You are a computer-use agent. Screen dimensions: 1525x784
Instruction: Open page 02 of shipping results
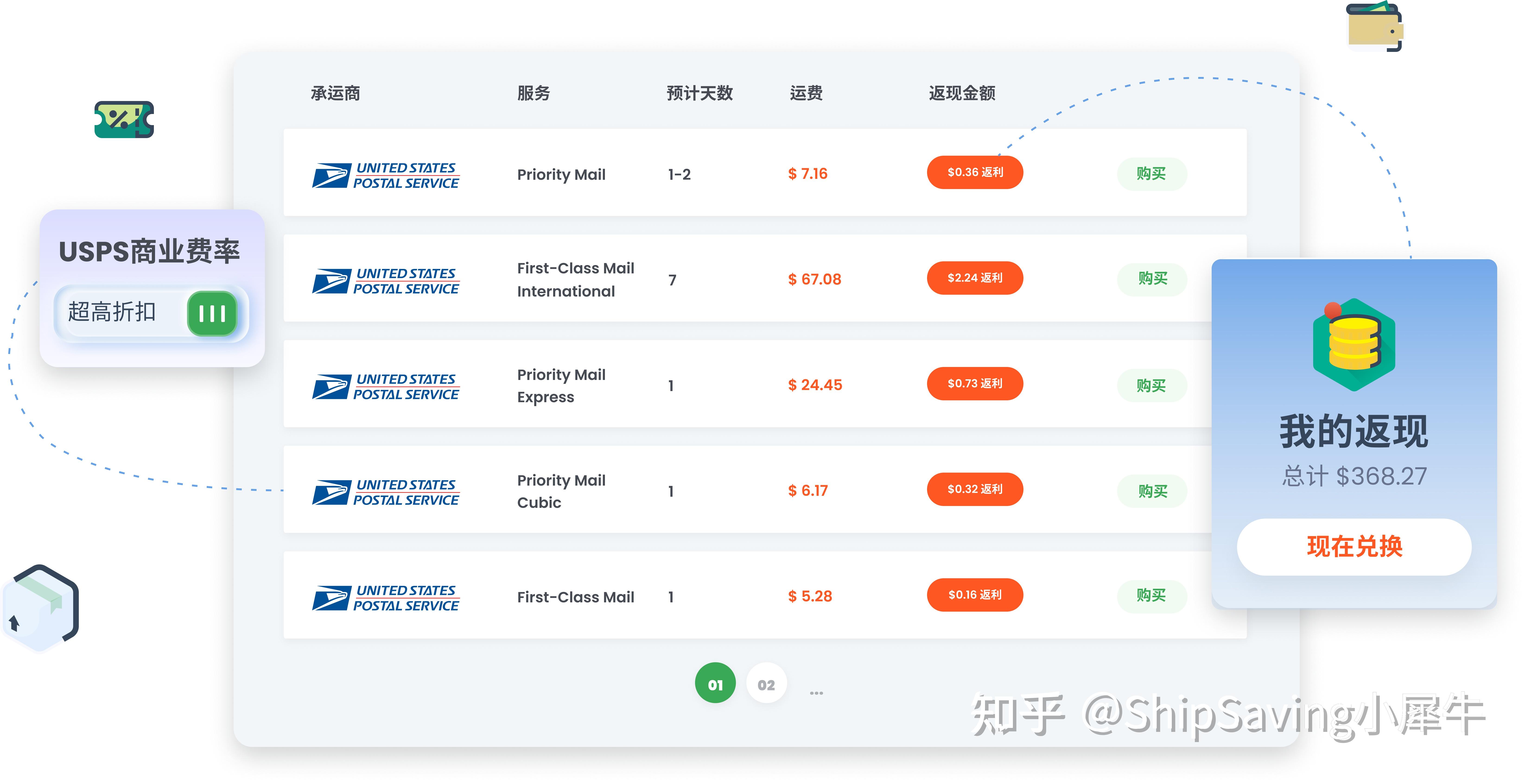pos(767,684)
